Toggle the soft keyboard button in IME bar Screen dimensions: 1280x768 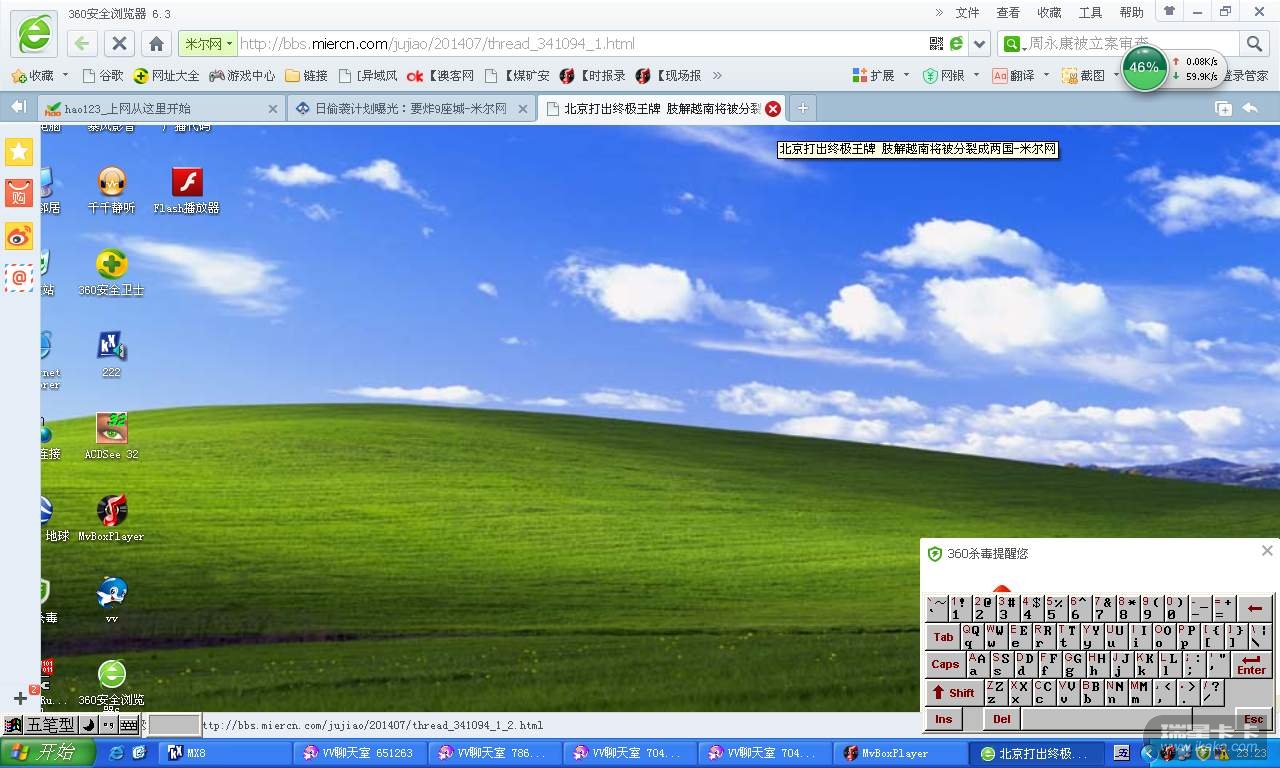(128, 725)
